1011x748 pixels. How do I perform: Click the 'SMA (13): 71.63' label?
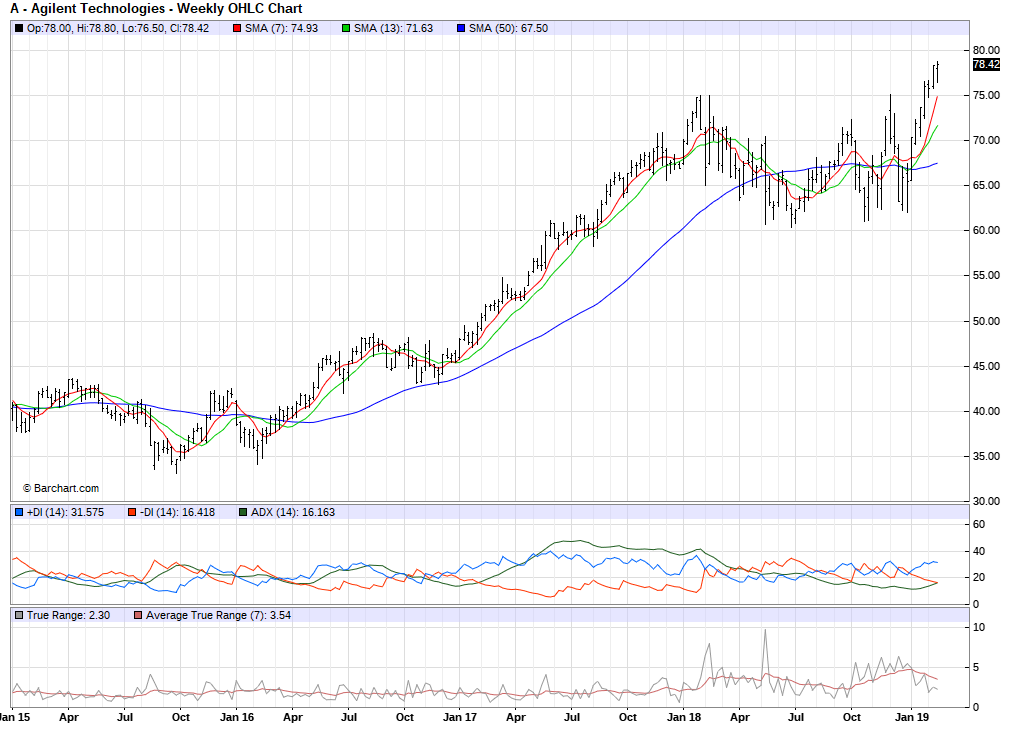[x=393, y=28]
